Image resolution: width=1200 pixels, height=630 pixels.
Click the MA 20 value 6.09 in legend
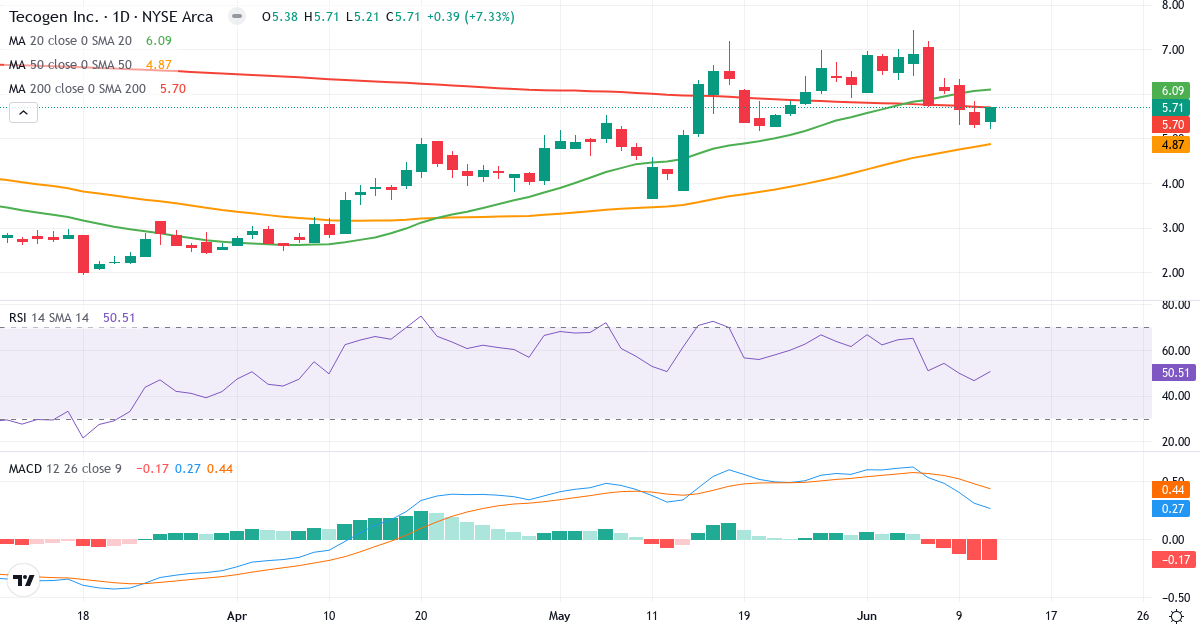158,41
